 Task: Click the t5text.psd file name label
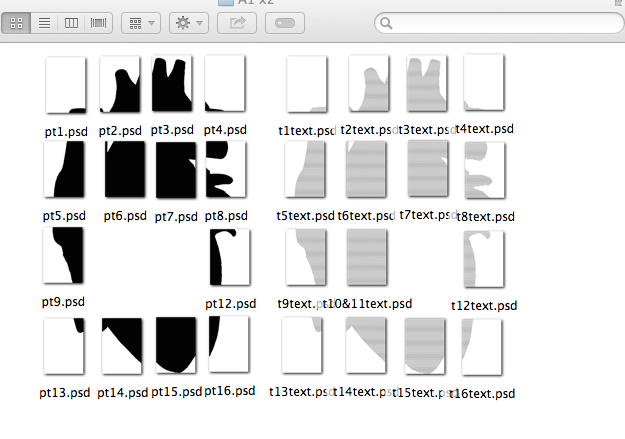coord(305,216)
